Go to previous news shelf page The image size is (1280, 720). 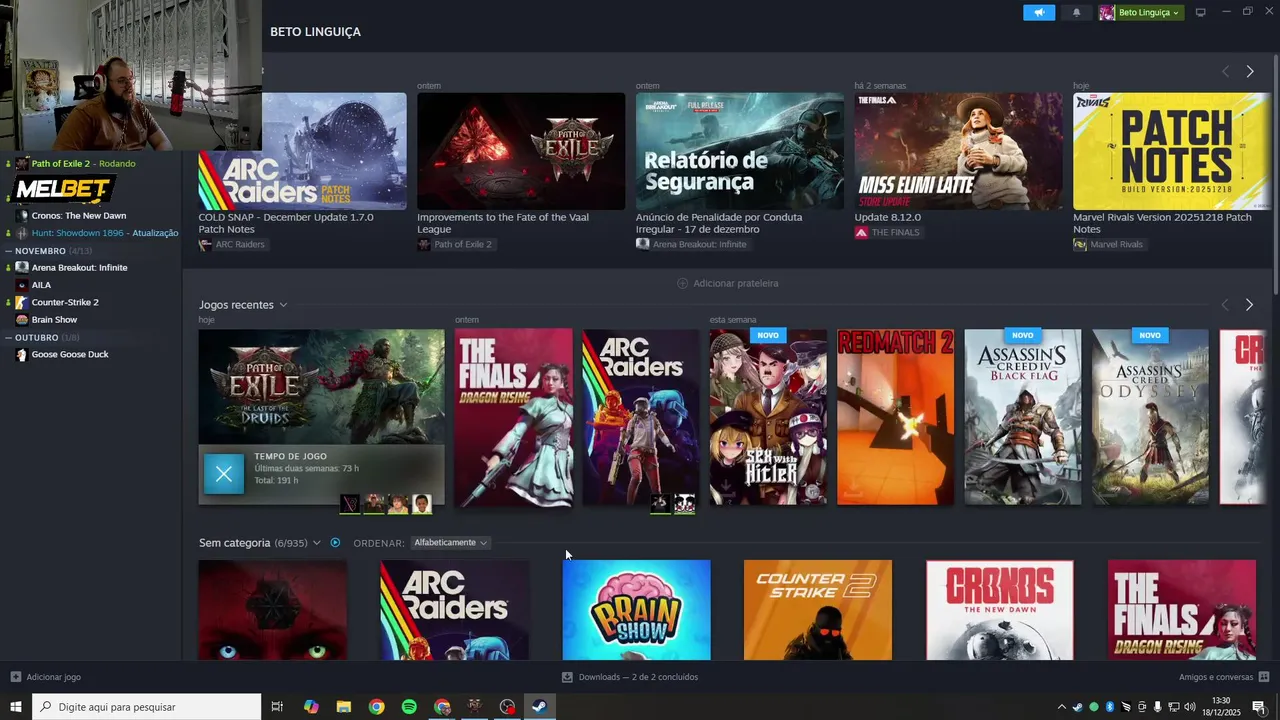(1225, 71)
